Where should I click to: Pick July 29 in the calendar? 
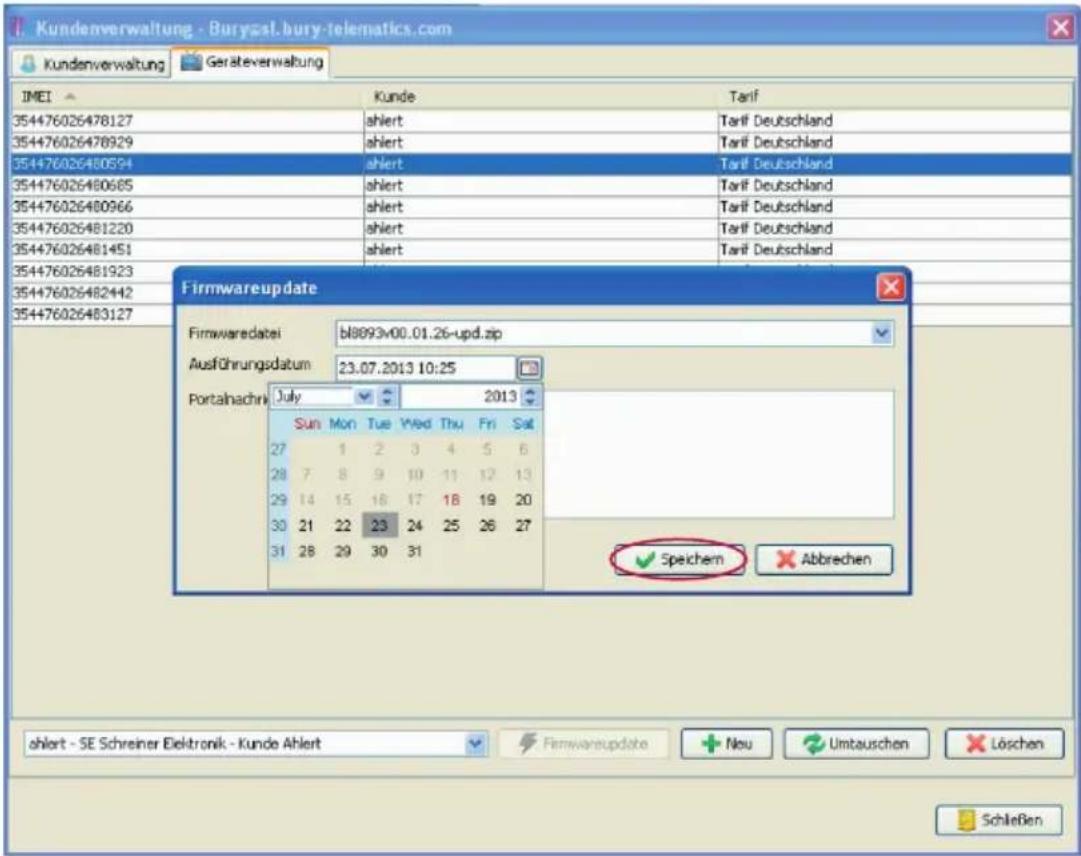click(343, 551)
